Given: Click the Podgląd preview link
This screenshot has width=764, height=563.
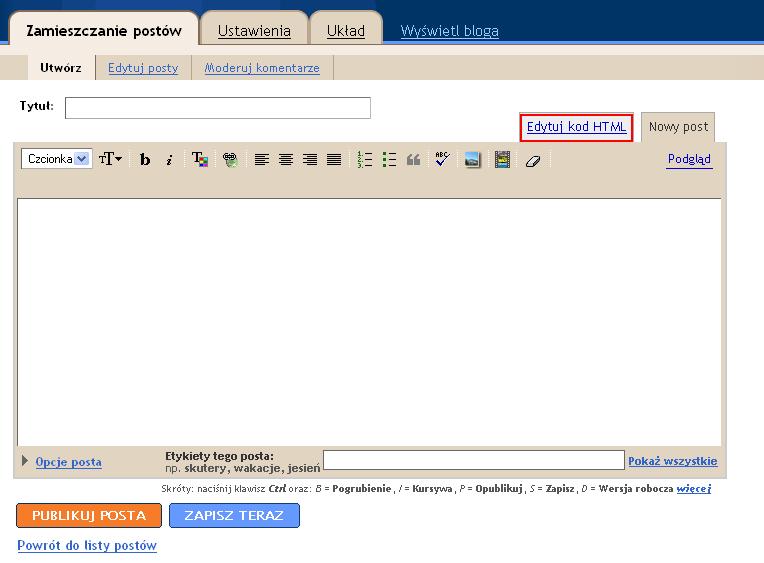Looking at the screenshot, I should click(x=689, y=159).
